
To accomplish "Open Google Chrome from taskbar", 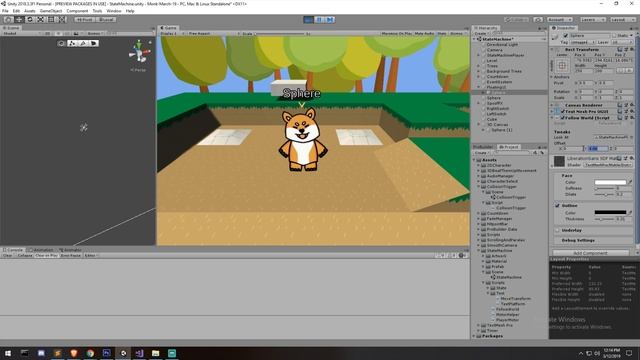I will pyautogui.click(x=90, y=353).
